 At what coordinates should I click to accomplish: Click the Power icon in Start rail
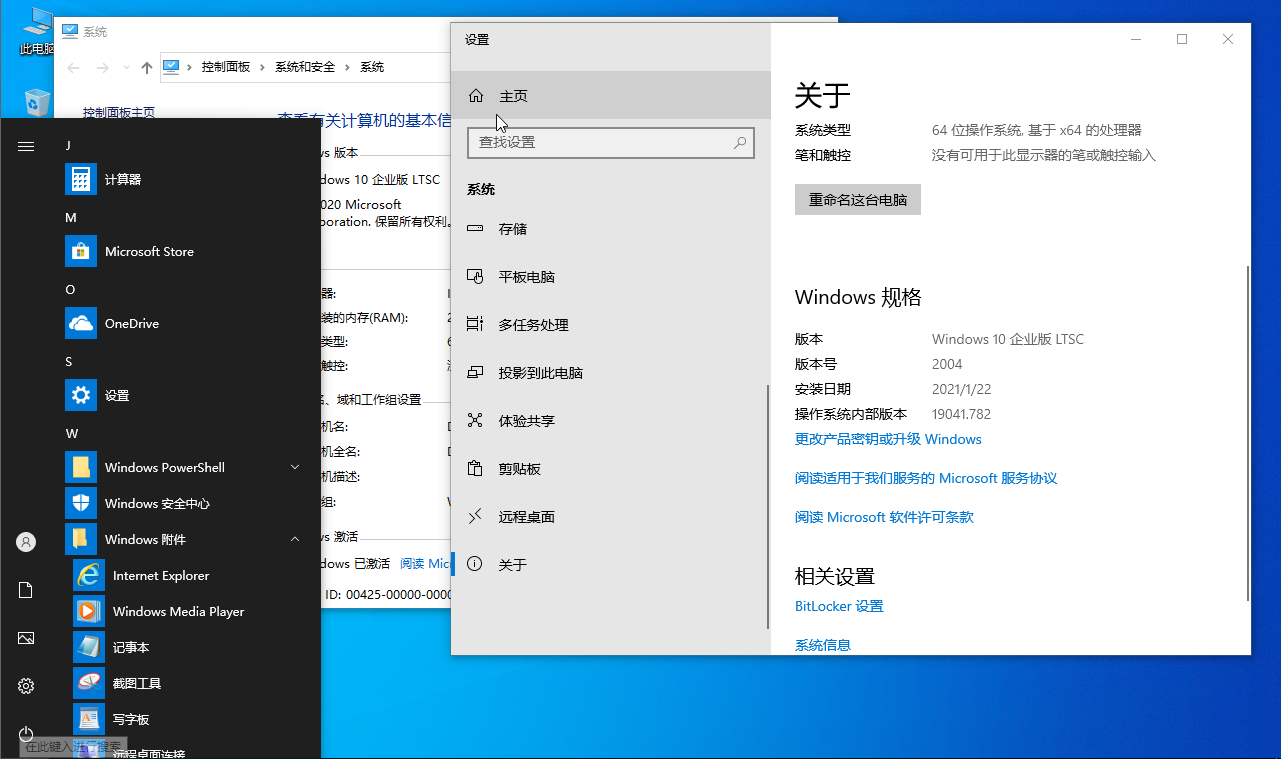point(26,734)
